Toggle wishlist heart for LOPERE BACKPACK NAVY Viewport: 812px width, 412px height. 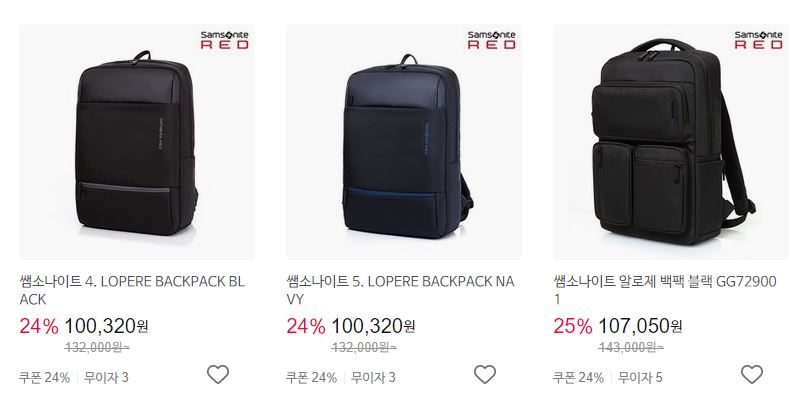485,375
